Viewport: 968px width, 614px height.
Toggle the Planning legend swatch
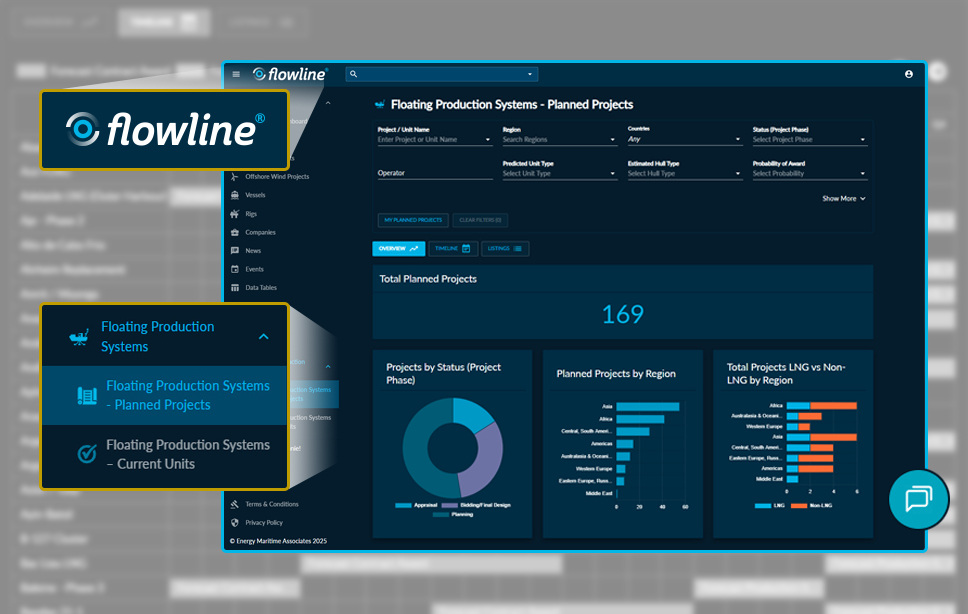(x=441, y=515)
